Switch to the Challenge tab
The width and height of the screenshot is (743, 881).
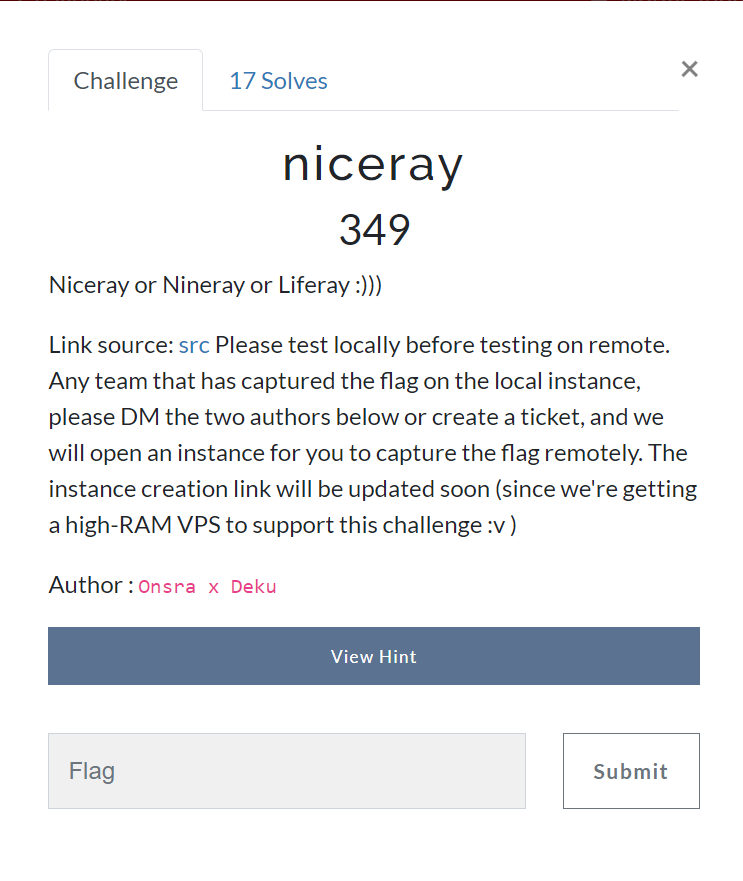pos(126,81)
